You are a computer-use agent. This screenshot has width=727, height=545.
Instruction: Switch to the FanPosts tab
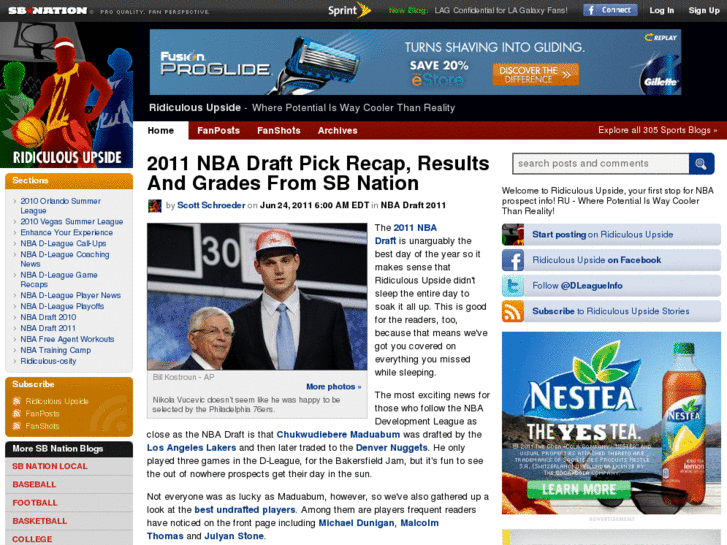pyautogui.click(x=218, y=130)
